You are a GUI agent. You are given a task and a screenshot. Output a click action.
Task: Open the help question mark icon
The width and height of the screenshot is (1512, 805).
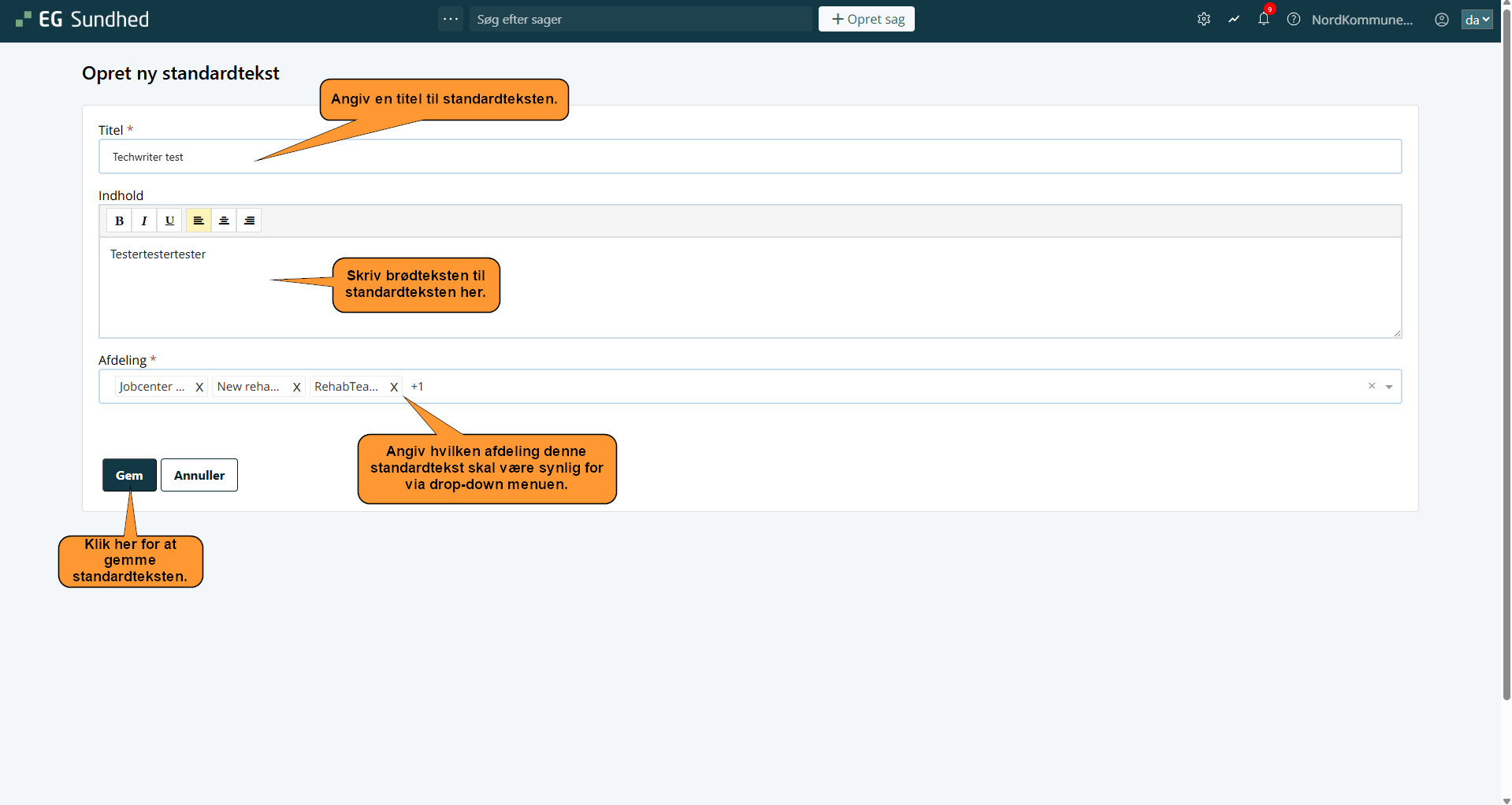1293,20
